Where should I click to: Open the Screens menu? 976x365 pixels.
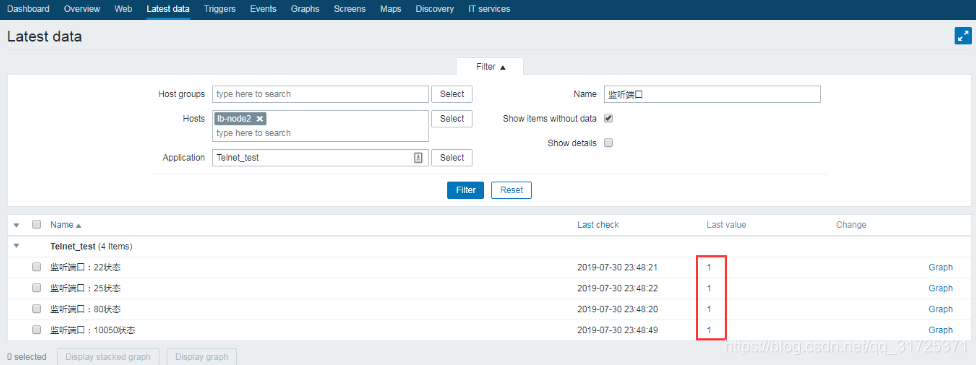tap(350, 9)
